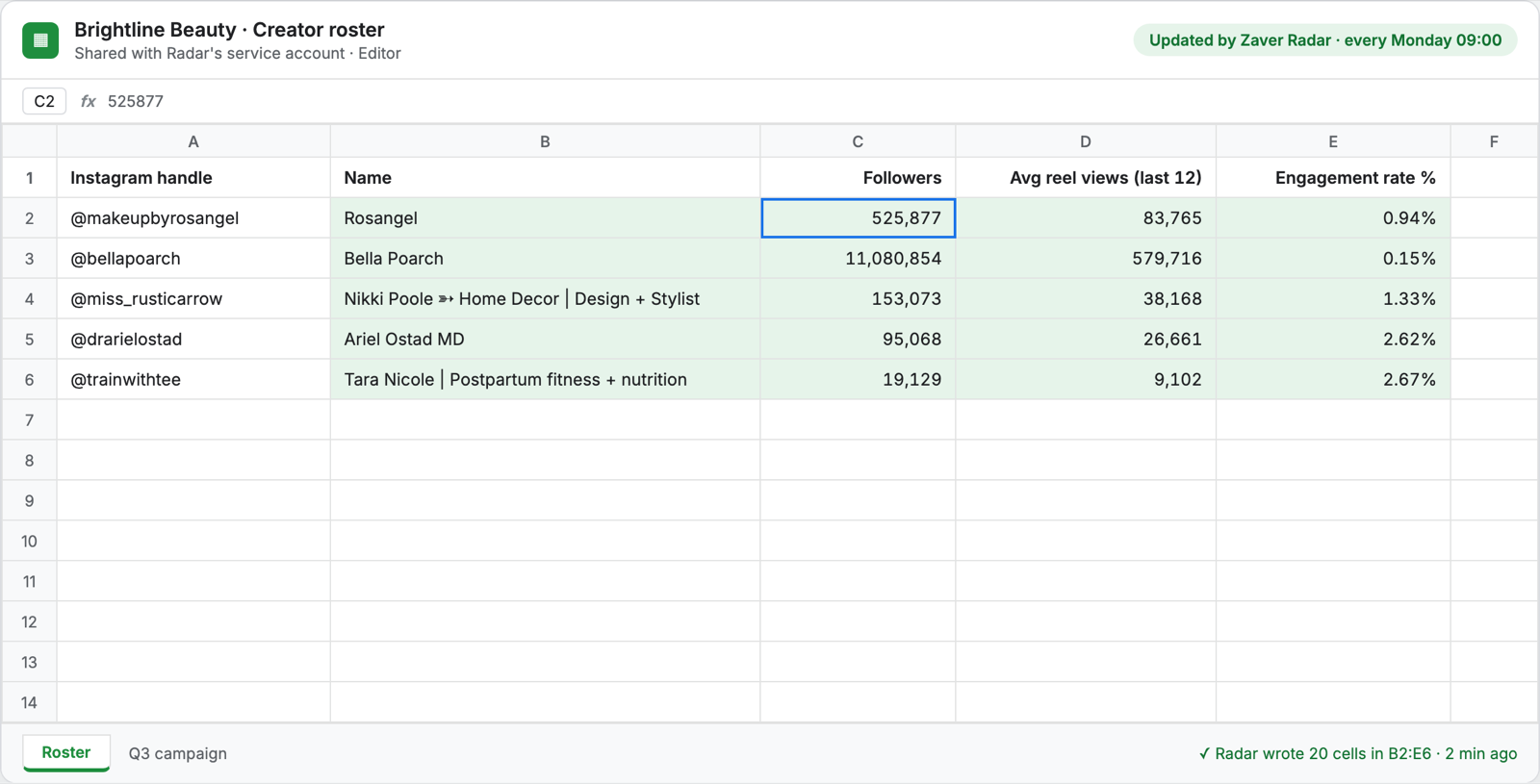Select the Rosangel name cell
This screenshot has width=1540, height=784.
click(x=545, y=218)
